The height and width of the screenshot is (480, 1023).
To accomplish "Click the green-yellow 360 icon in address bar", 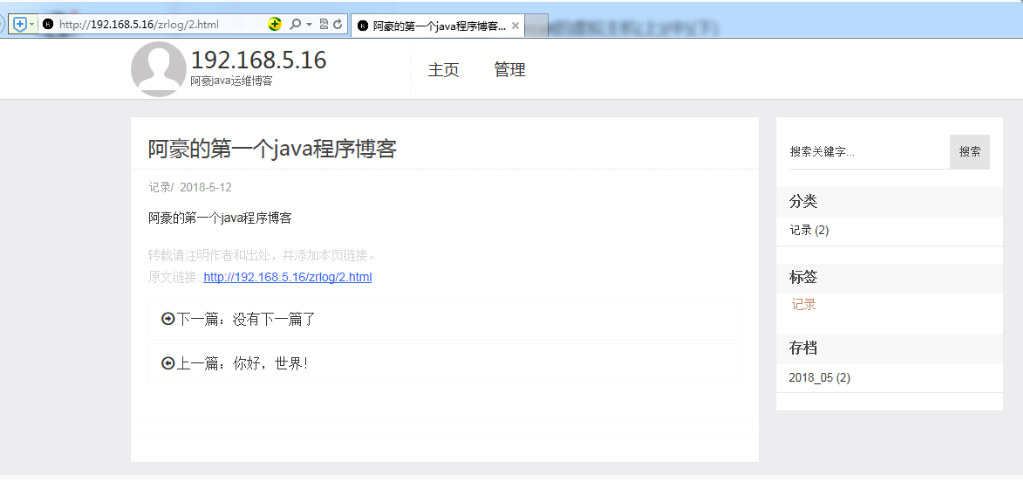I will coord(275,24).
